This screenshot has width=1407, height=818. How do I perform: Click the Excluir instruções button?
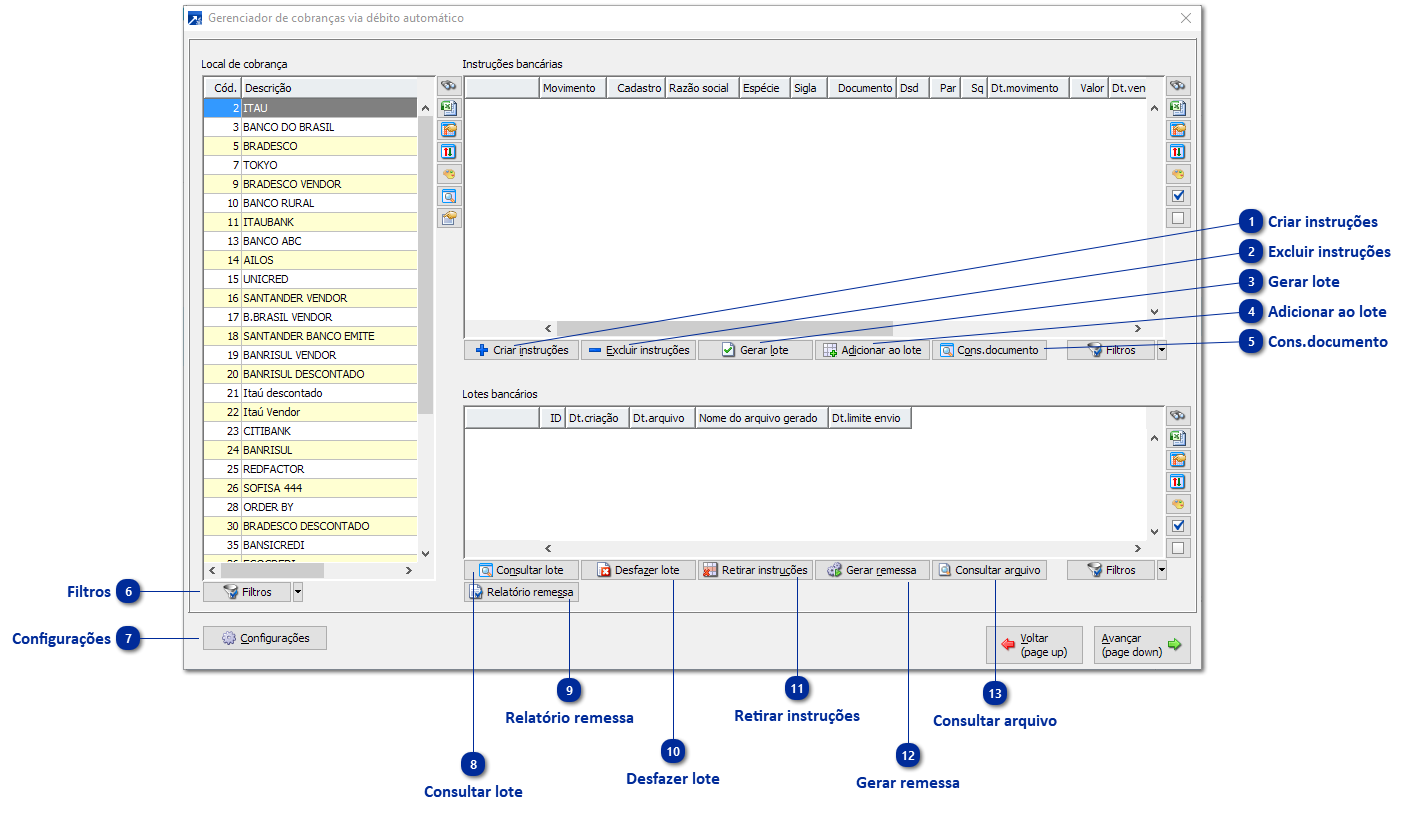click(x=638, y=350)
